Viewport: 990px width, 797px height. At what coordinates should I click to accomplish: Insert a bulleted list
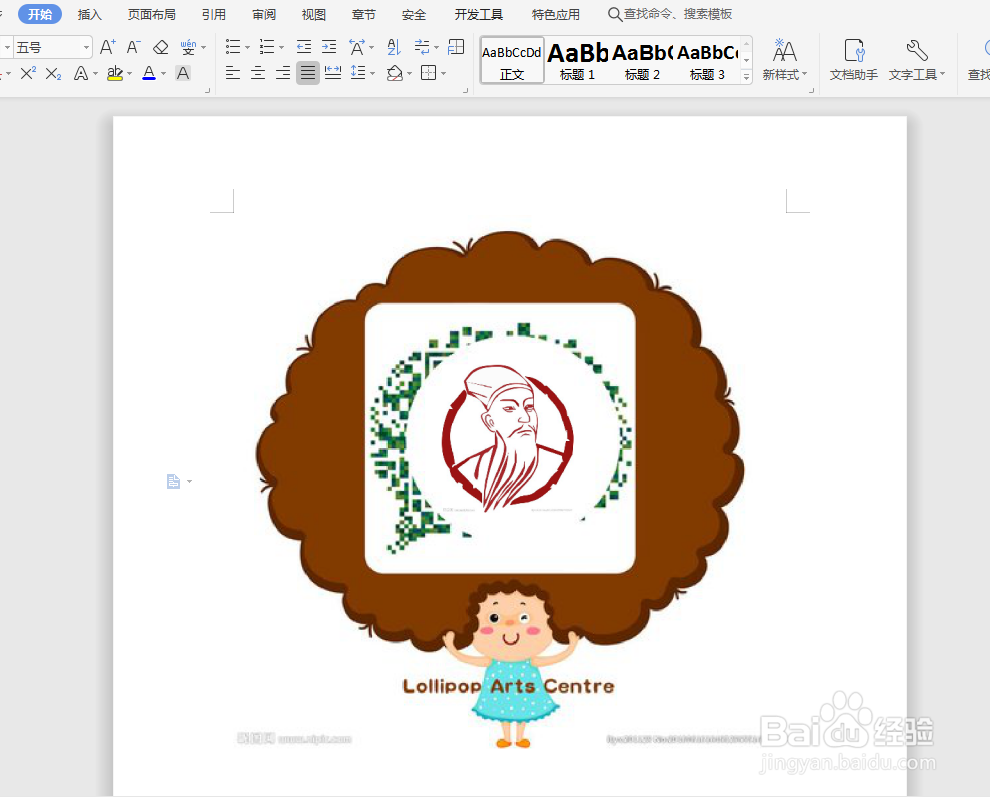pyautogui.click(x=233, y=47)
